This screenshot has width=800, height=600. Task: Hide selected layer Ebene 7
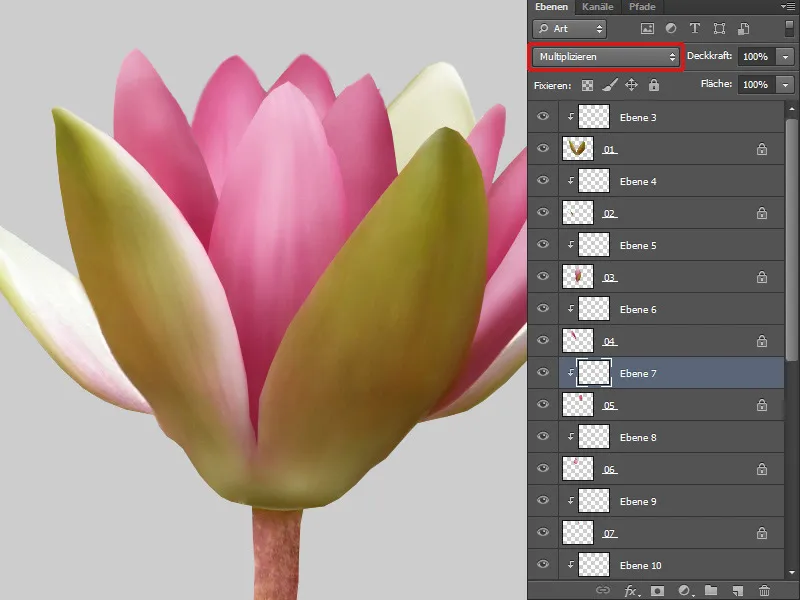[543, 372]
